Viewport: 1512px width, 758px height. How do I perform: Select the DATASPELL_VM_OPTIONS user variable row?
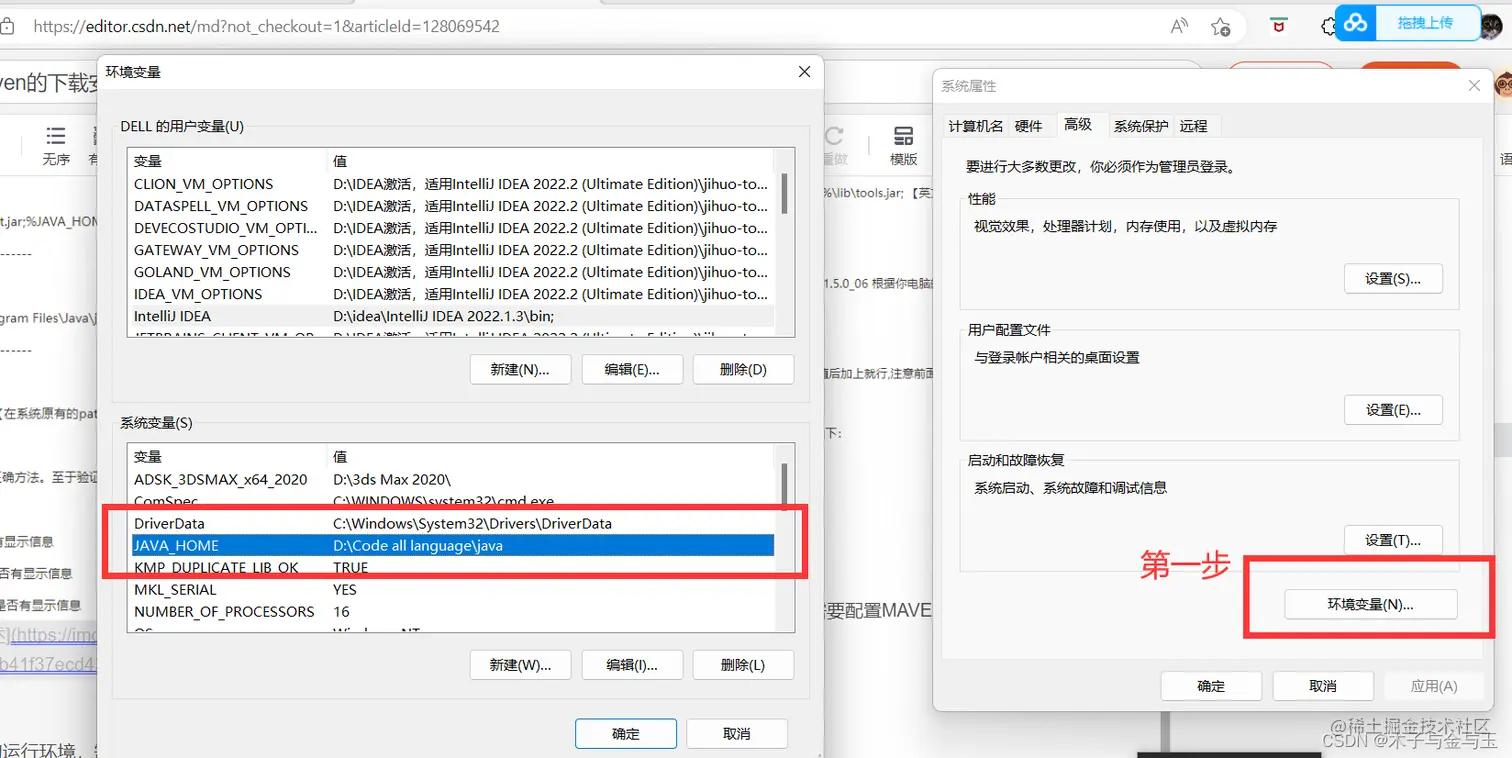452,206
